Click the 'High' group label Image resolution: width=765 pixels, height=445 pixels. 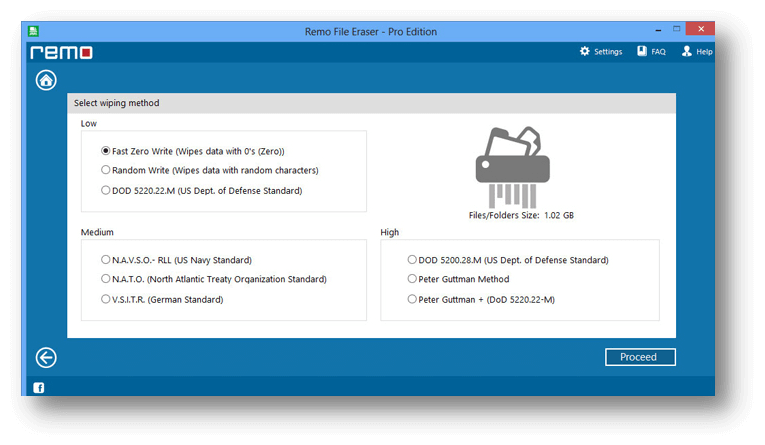point(389,232)
